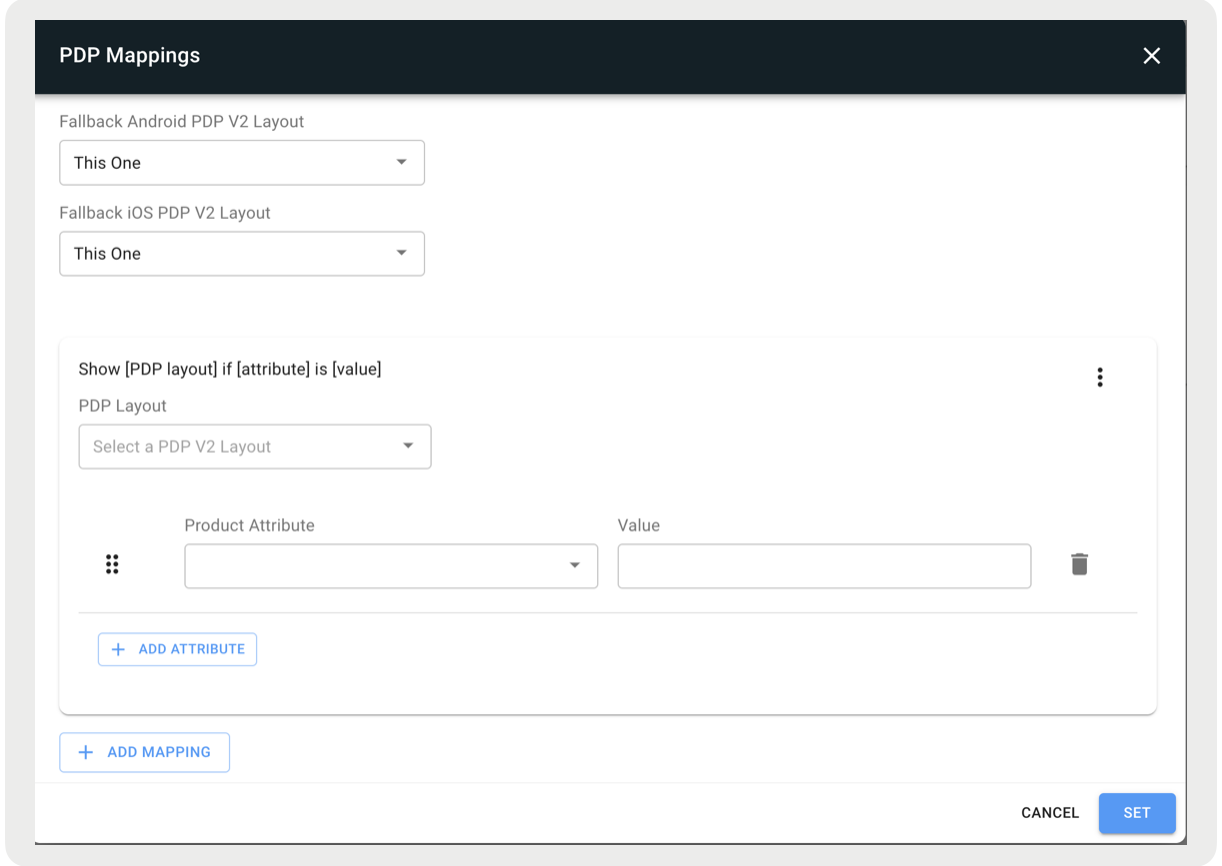Open the mapping's three-dot options menu

click(1099, 377)
